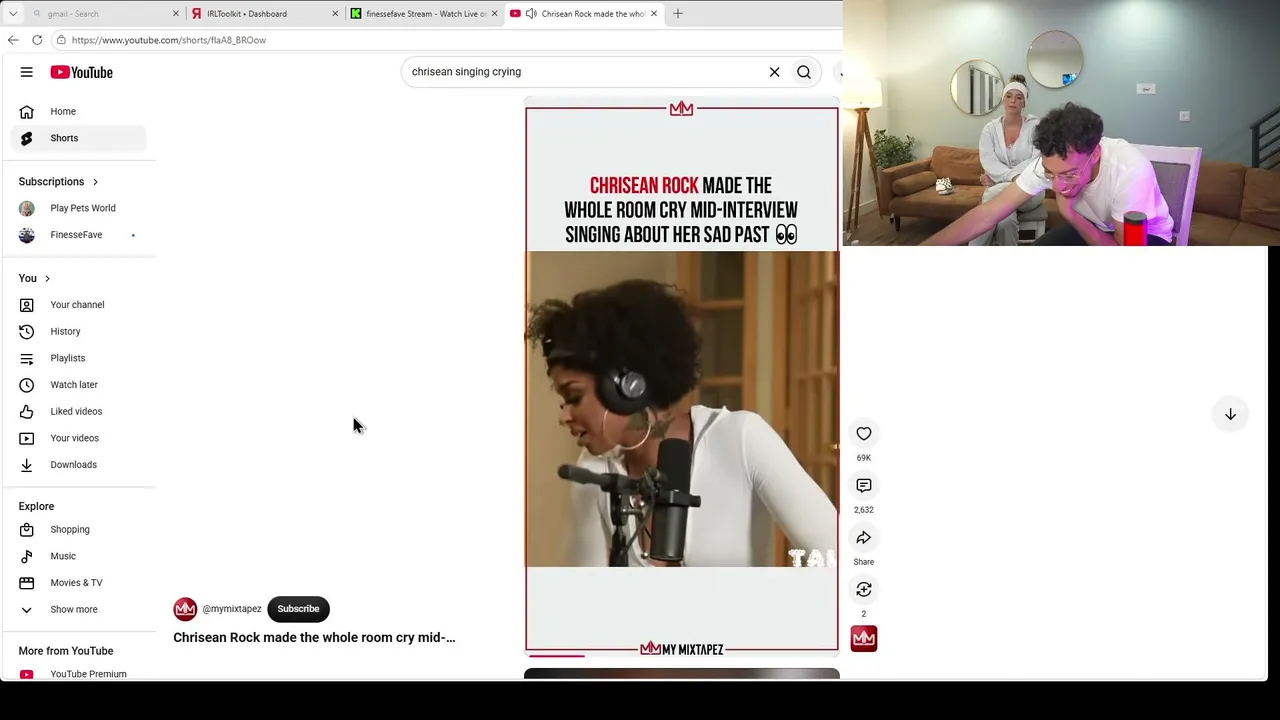Screen dimensions: 1280x720
Task: Clear the search query with the X
Action: pyautogui.click(x=774, y=72)
